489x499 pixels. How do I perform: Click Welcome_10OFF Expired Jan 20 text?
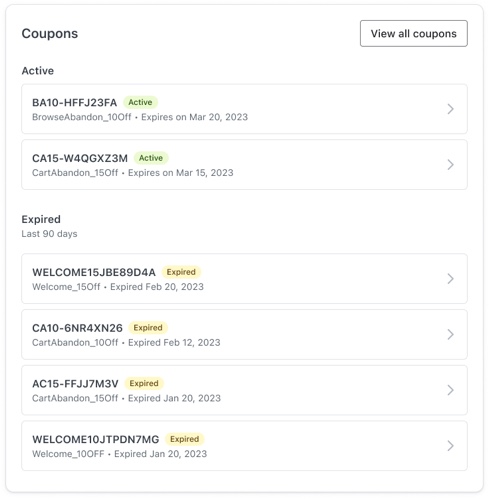pos(120,454)
